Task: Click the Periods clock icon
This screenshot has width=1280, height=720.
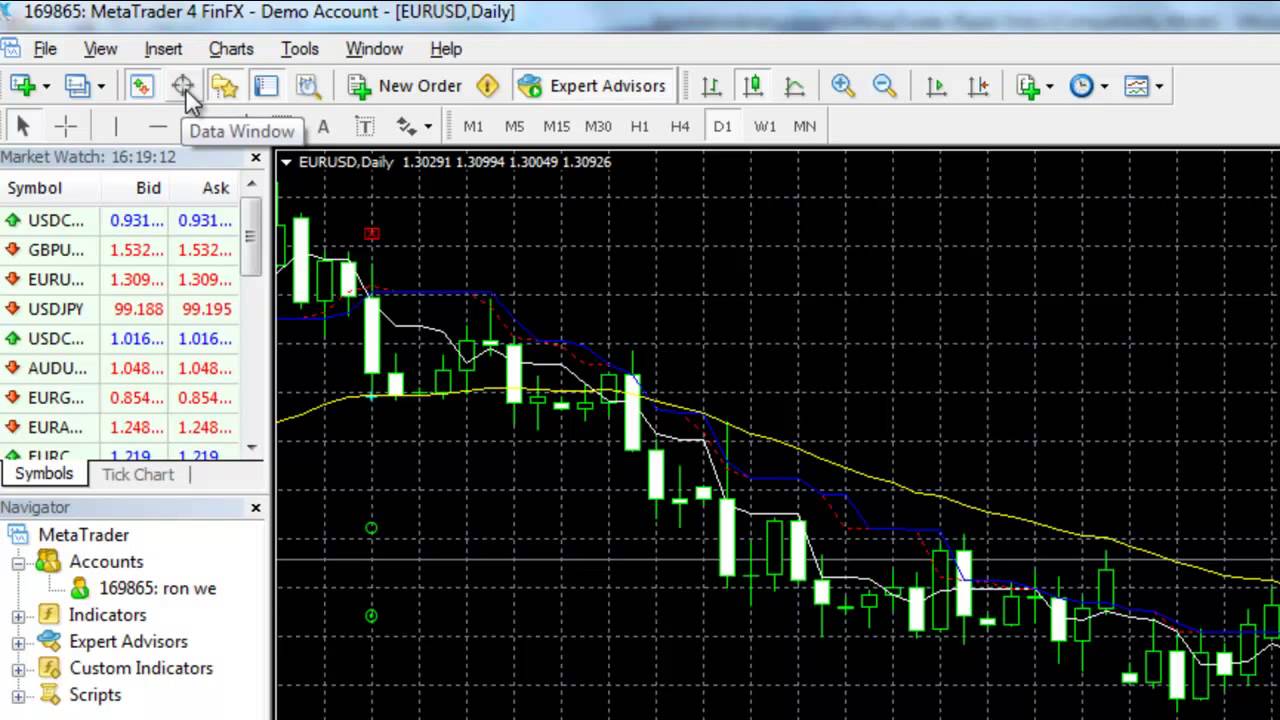Action: point(1081,86)
